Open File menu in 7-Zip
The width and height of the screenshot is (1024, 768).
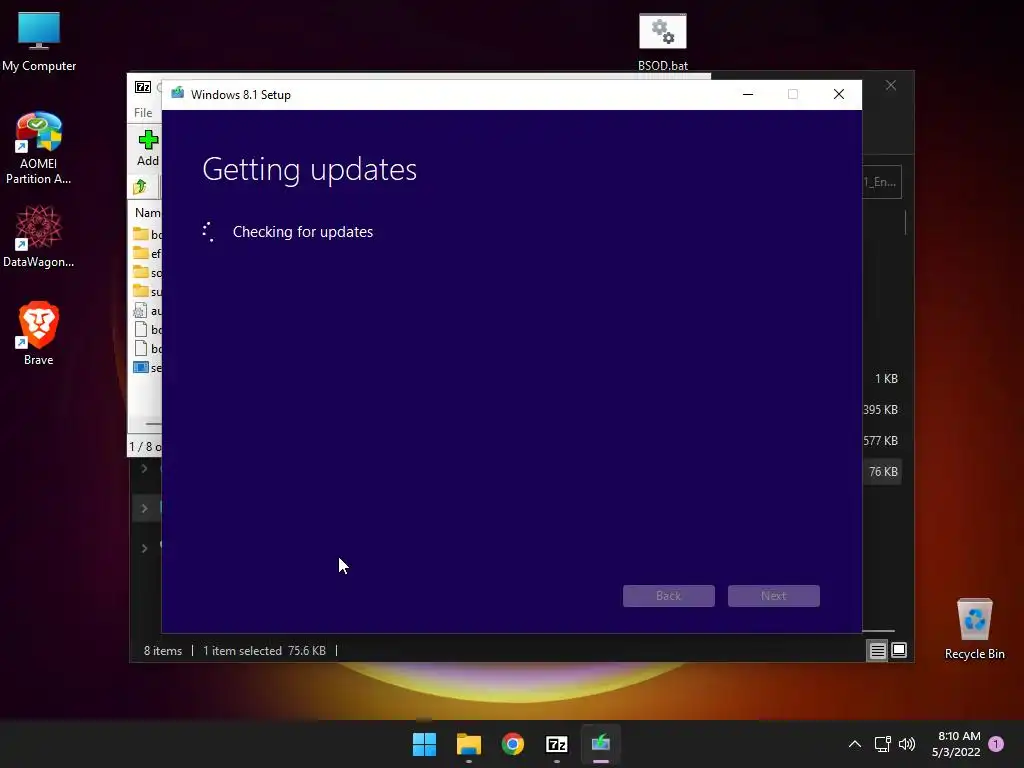(x=143, y=112)
